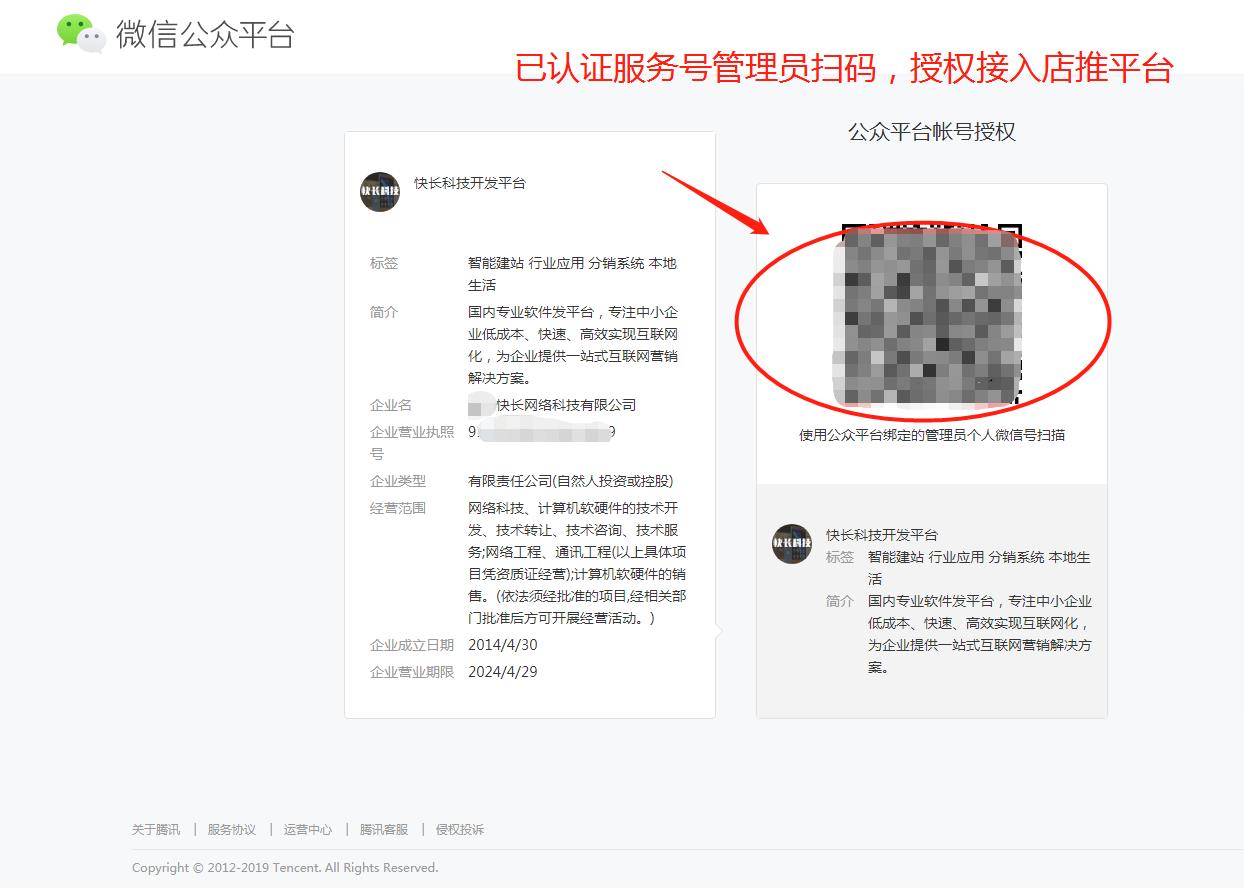
Task: Click the 快长网络科技有限公司 company name
Action: pos(566,405)
